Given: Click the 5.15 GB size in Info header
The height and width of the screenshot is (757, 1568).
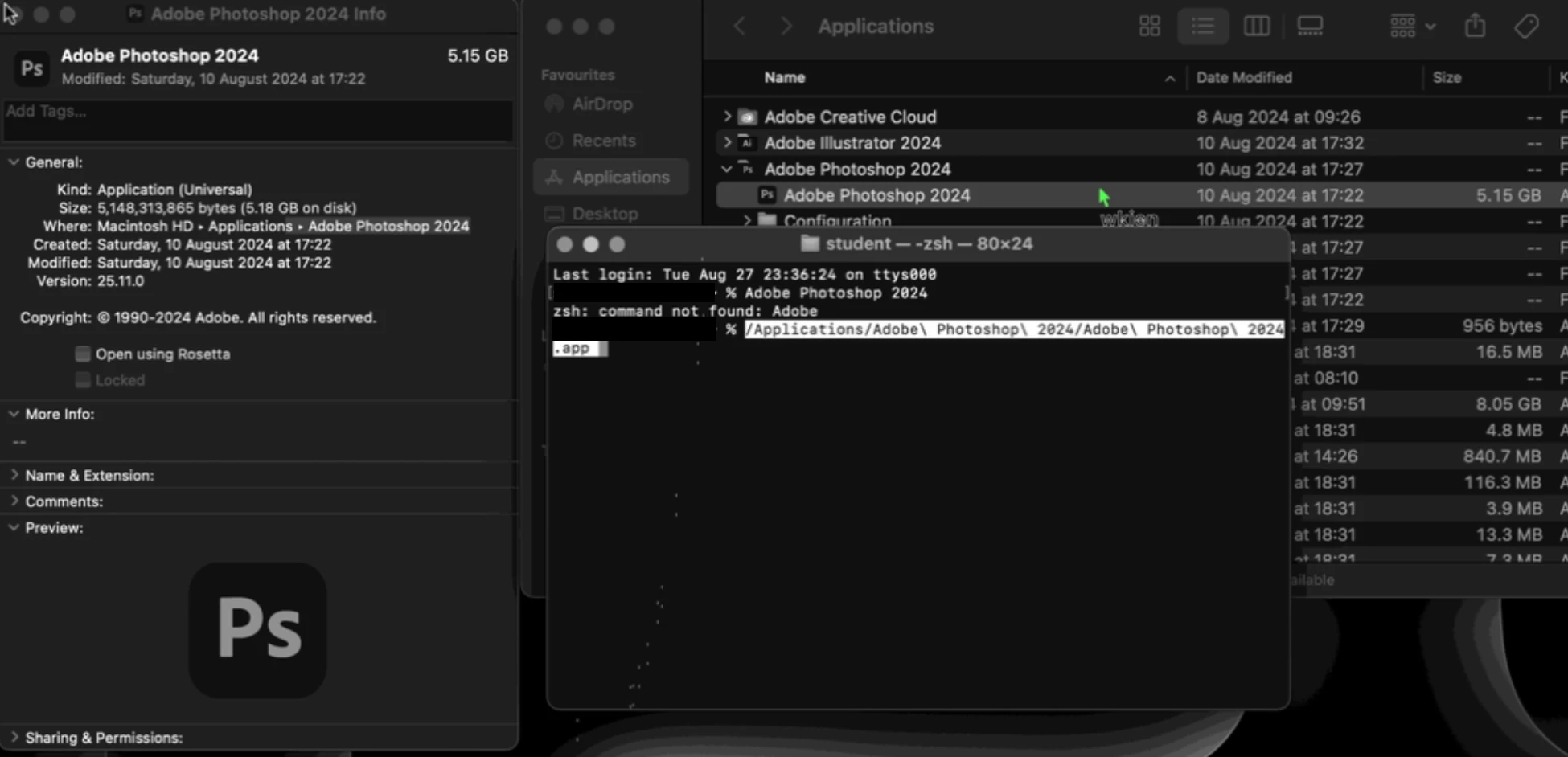Looking at the screenshot, I should [478, 56].
